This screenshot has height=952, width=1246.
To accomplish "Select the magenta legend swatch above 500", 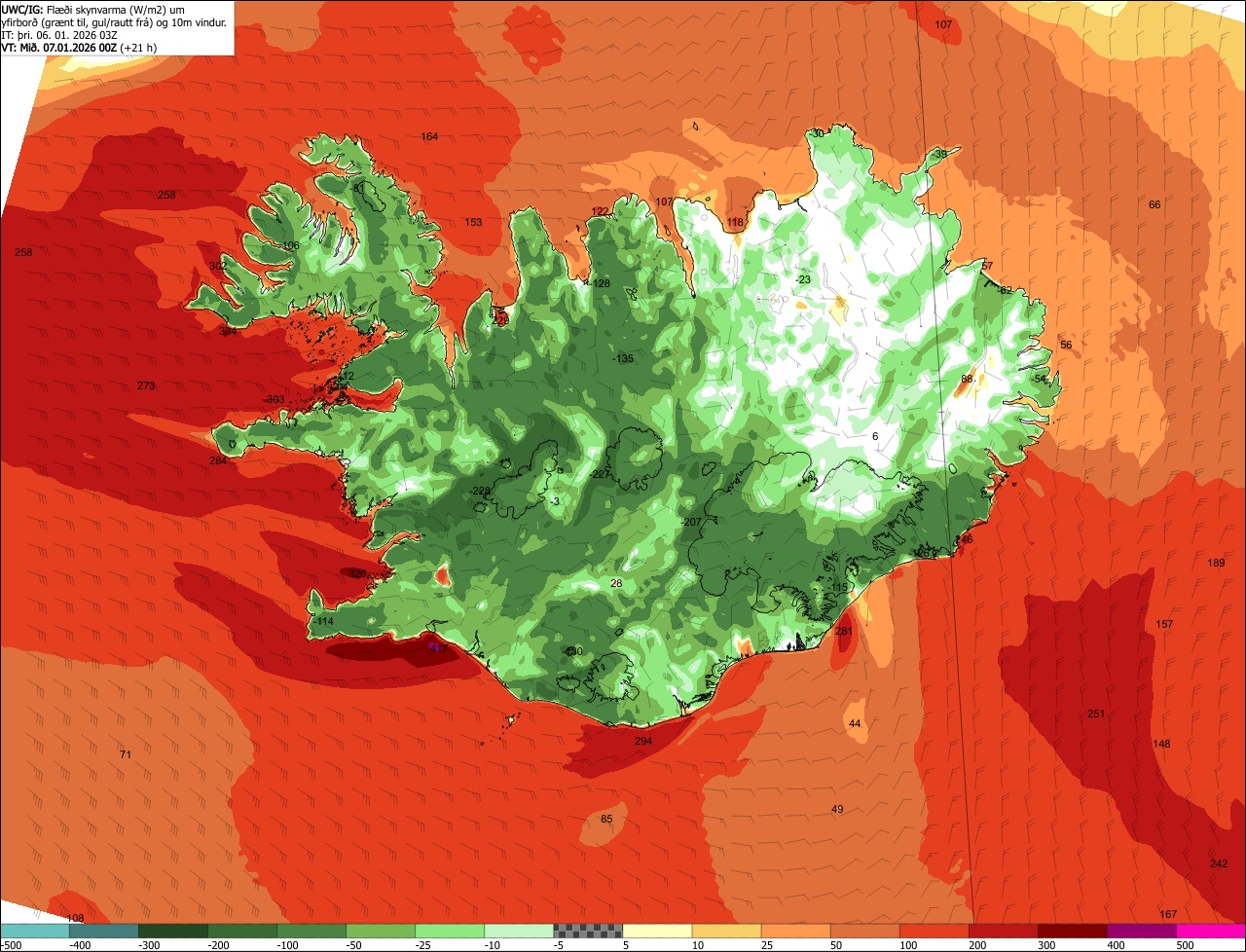I will (x=1211, y=931).
